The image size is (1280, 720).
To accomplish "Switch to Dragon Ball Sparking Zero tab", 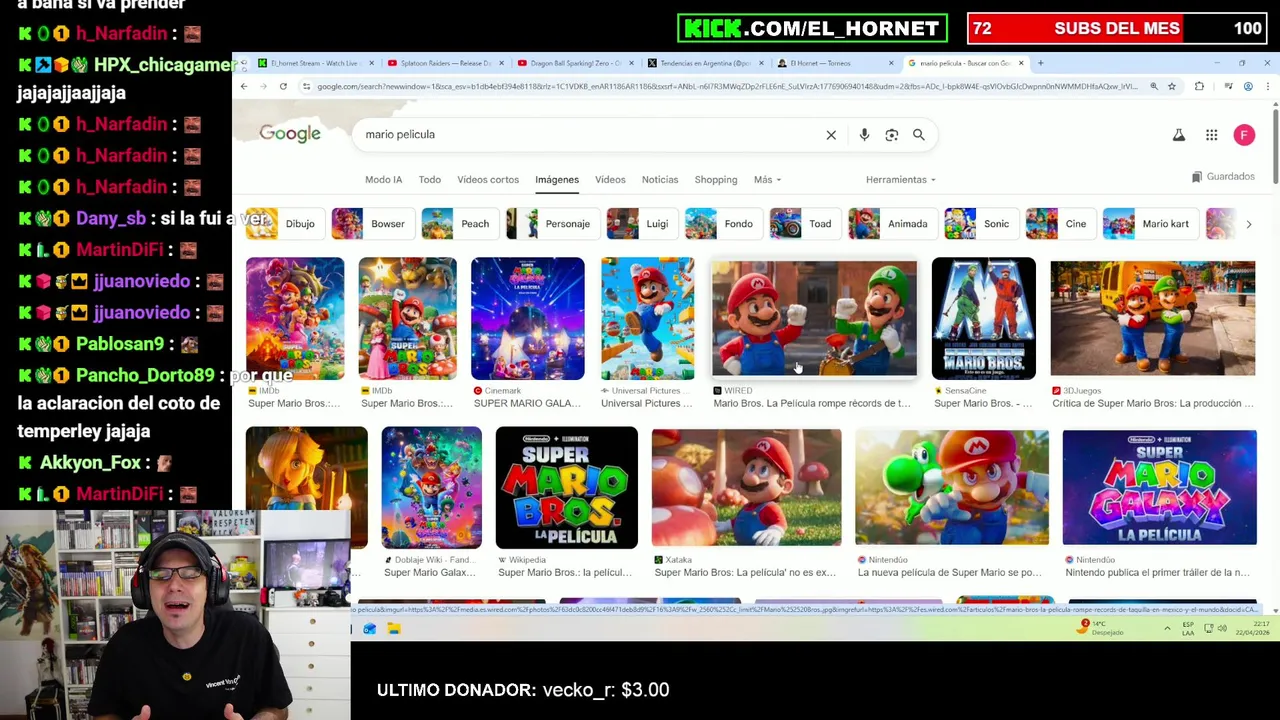I will click(x=576, y=63).
